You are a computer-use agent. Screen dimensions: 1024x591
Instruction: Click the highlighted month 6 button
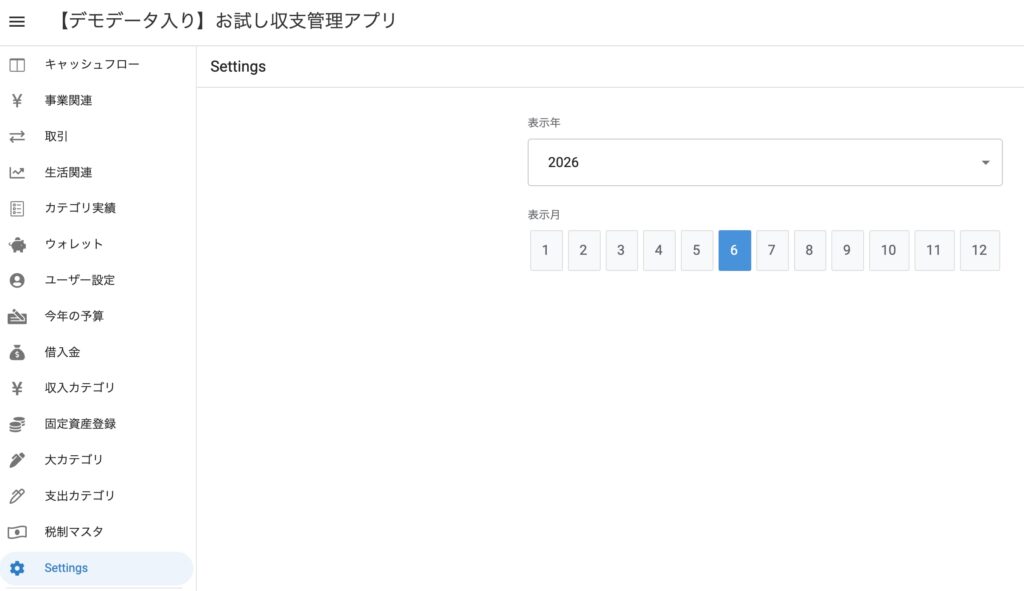pos(735,250)
